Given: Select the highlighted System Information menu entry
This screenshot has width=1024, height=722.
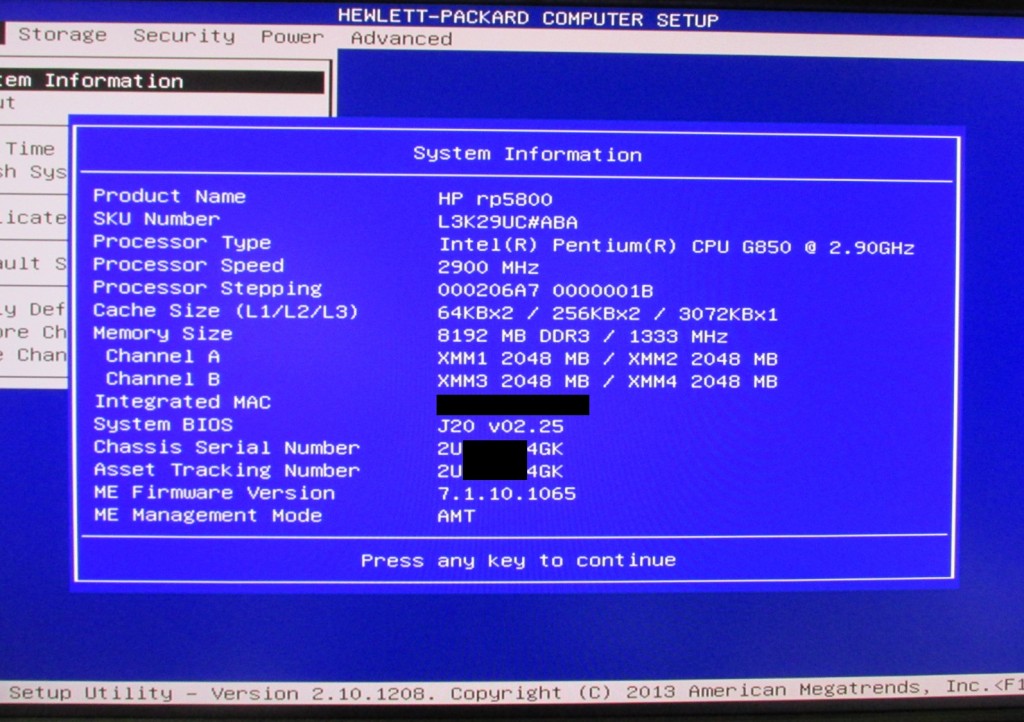Looking at the screenshot, I should (x=161, y=82).
